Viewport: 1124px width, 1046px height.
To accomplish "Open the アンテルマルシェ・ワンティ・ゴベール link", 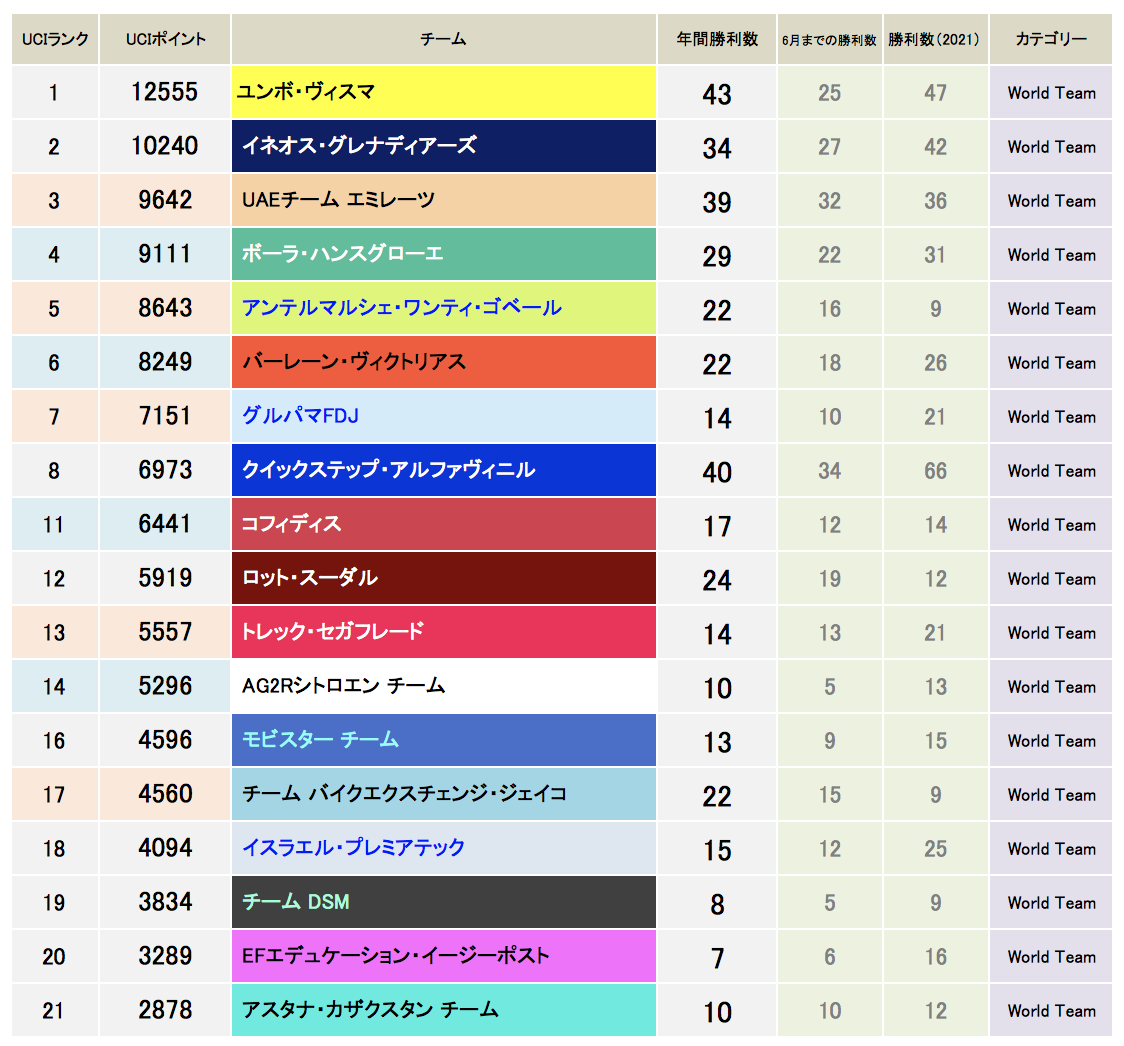I will 401,308.
